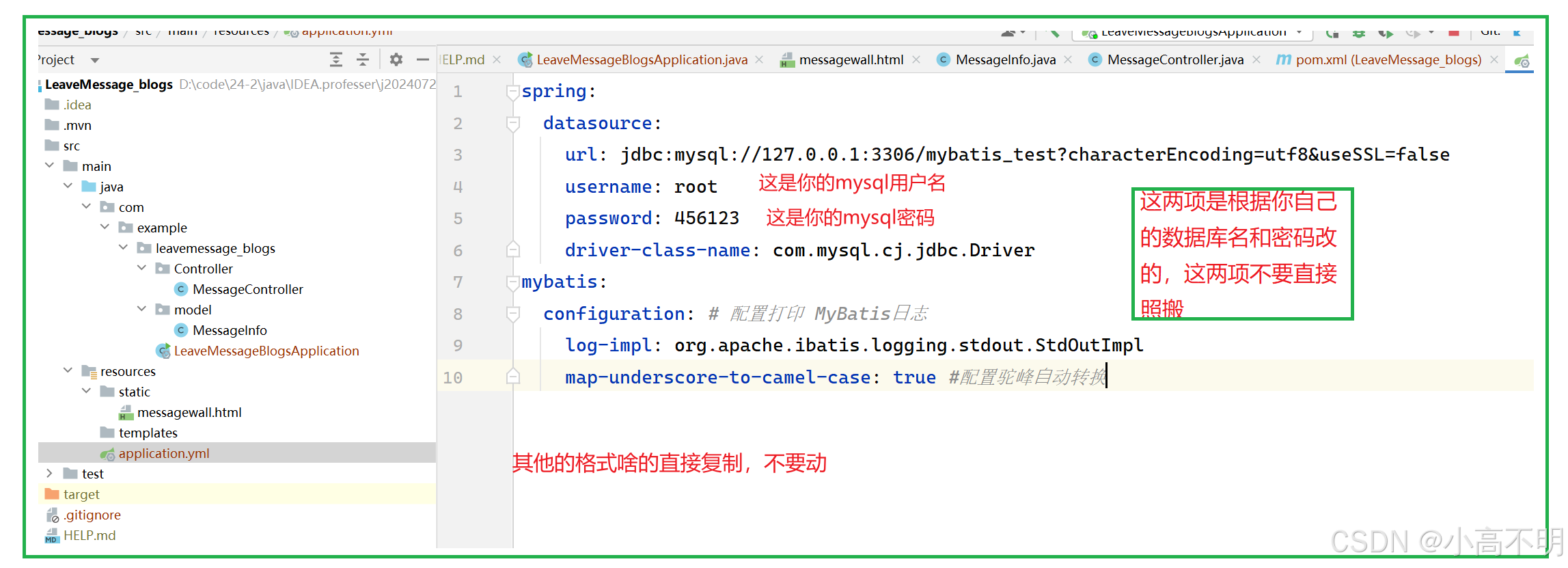This screenshot has width=1568, height=568.
Task: Select LeaveMessageBlogsApplication in project tree
Action: 266,351
